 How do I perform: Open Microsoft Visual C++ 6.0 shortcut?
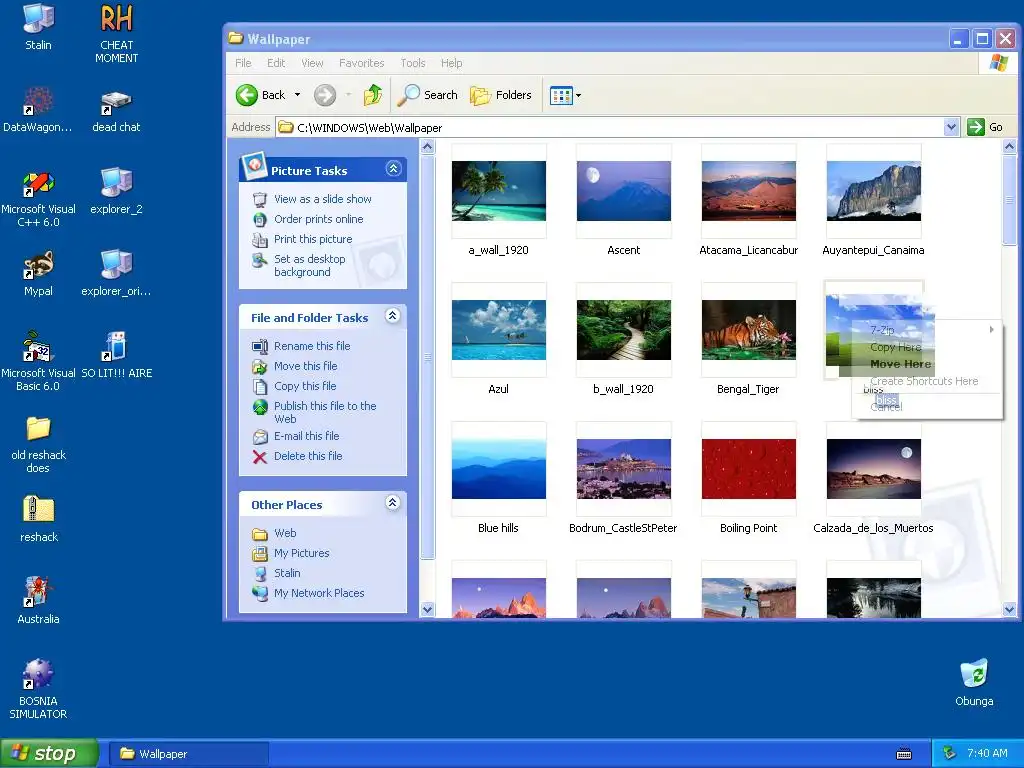point(38,199)
